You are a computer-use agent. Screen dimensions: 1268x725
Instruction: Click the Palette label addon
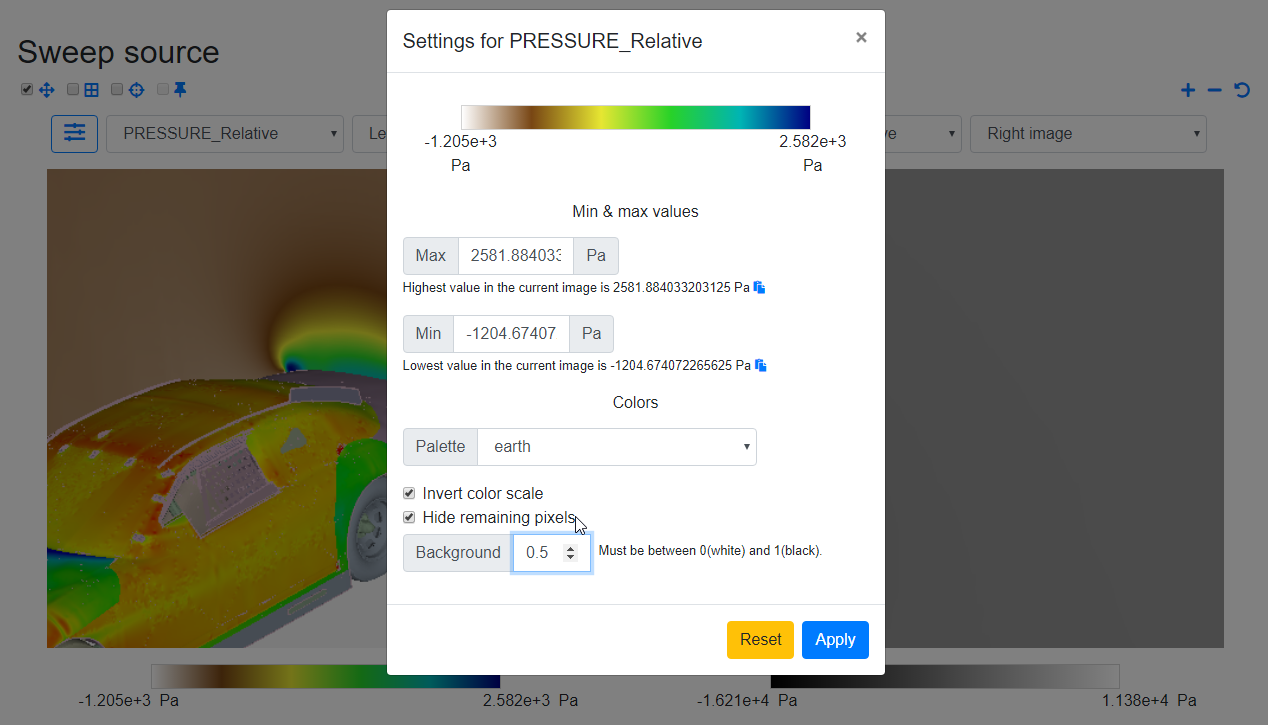pos(441,447)
